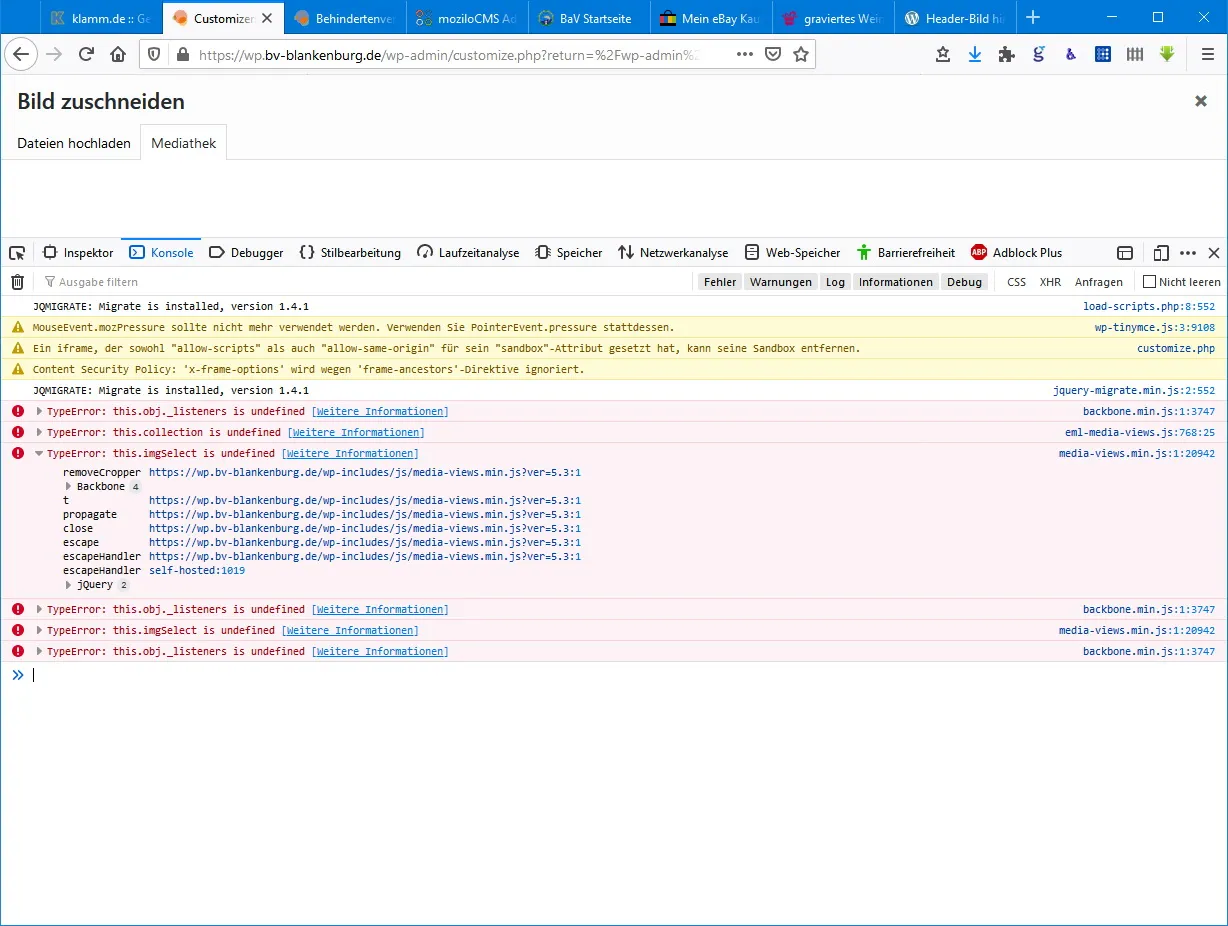The height and width of the screenshot is (926, 1228).
Task: Open the Barrierefreiheit panel
Action: [x=905, y=253]
